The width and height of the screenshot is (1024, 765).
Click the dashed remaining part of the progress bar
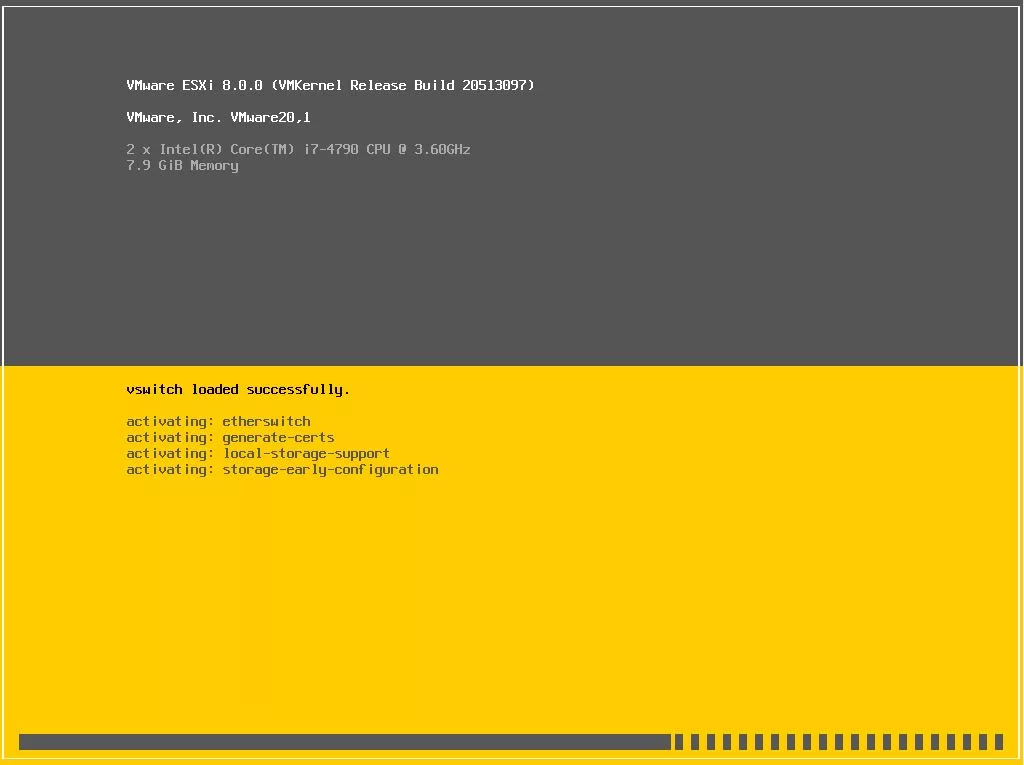tap(838, 742)
